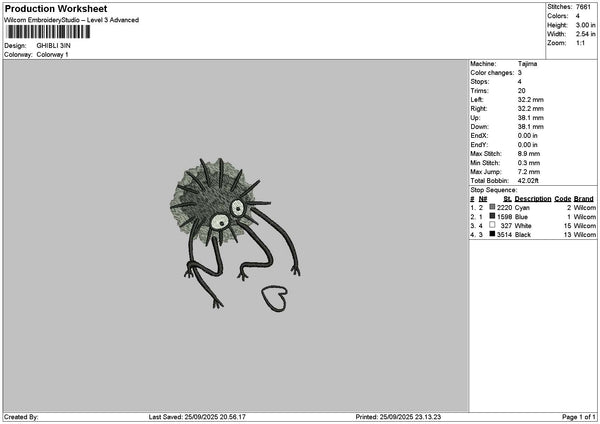Viewport: 600px width, 424px height.
Task: Click the heart outline in the design
Action: 274,298
